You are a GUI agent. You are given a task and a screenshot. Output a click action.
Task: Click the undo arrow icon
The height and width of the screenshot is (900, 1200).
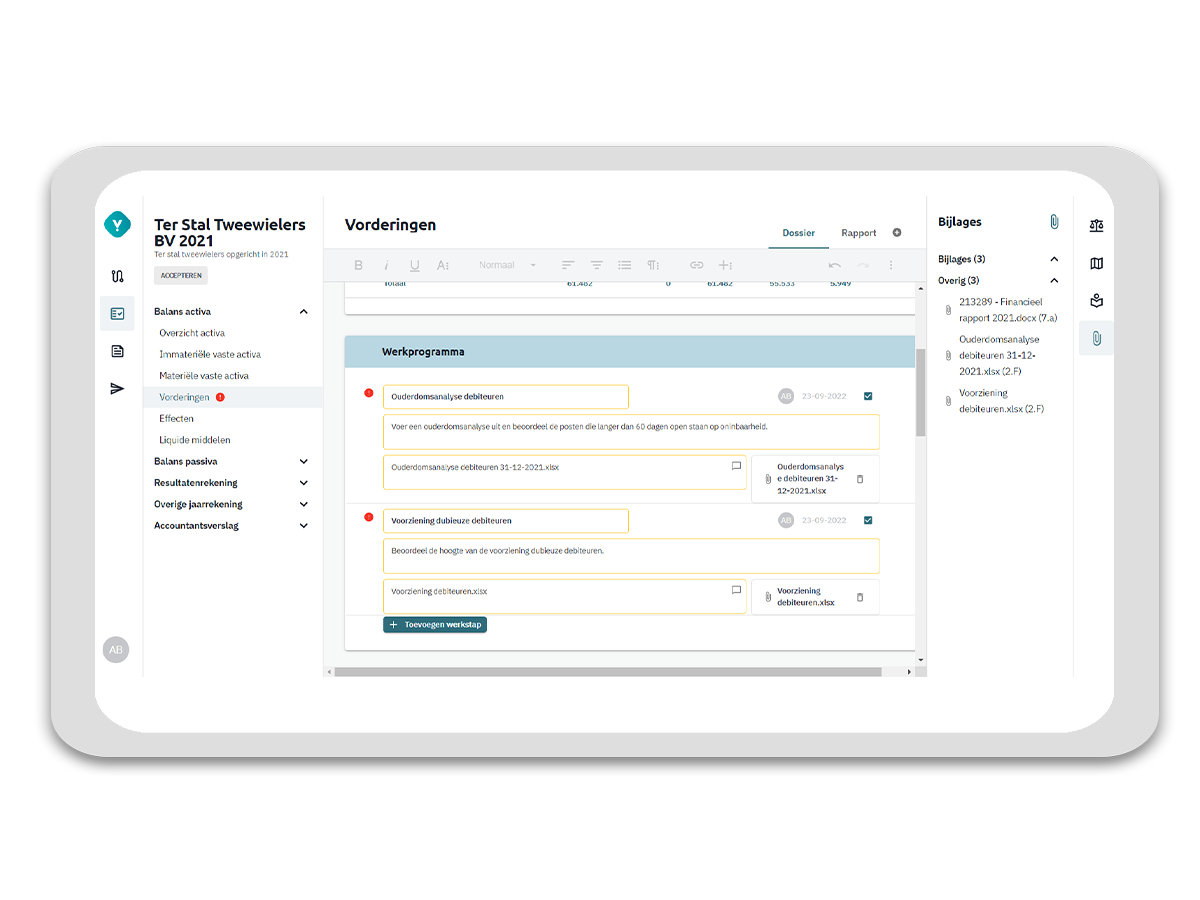[835, 265]
